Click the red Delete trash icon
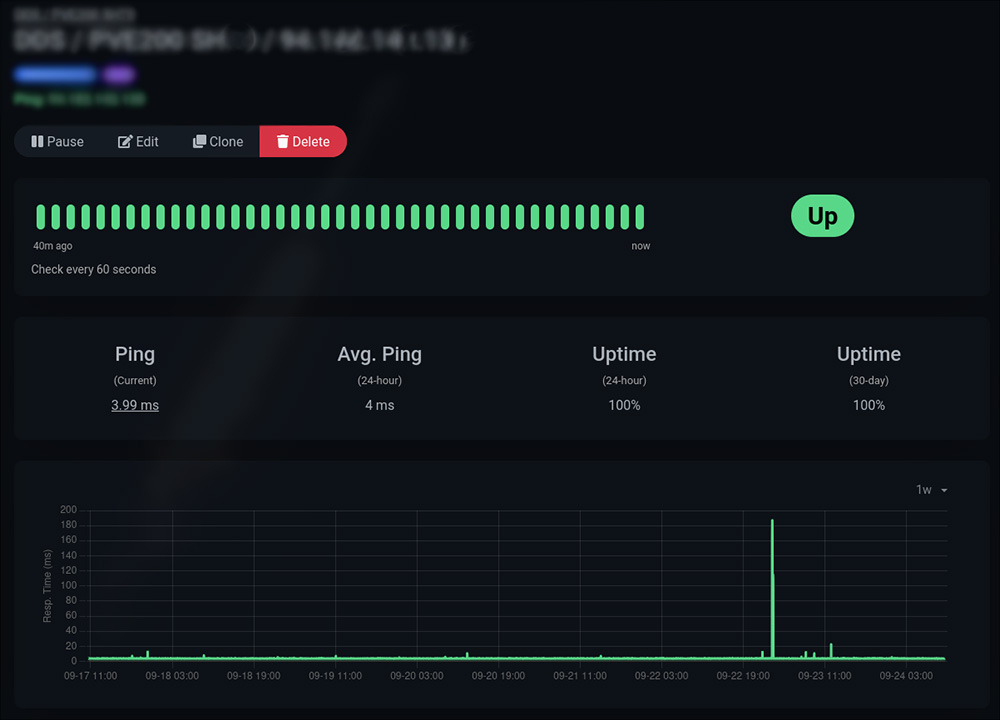Viewport: 1000px width, 720px height. [x=283, y=142]
